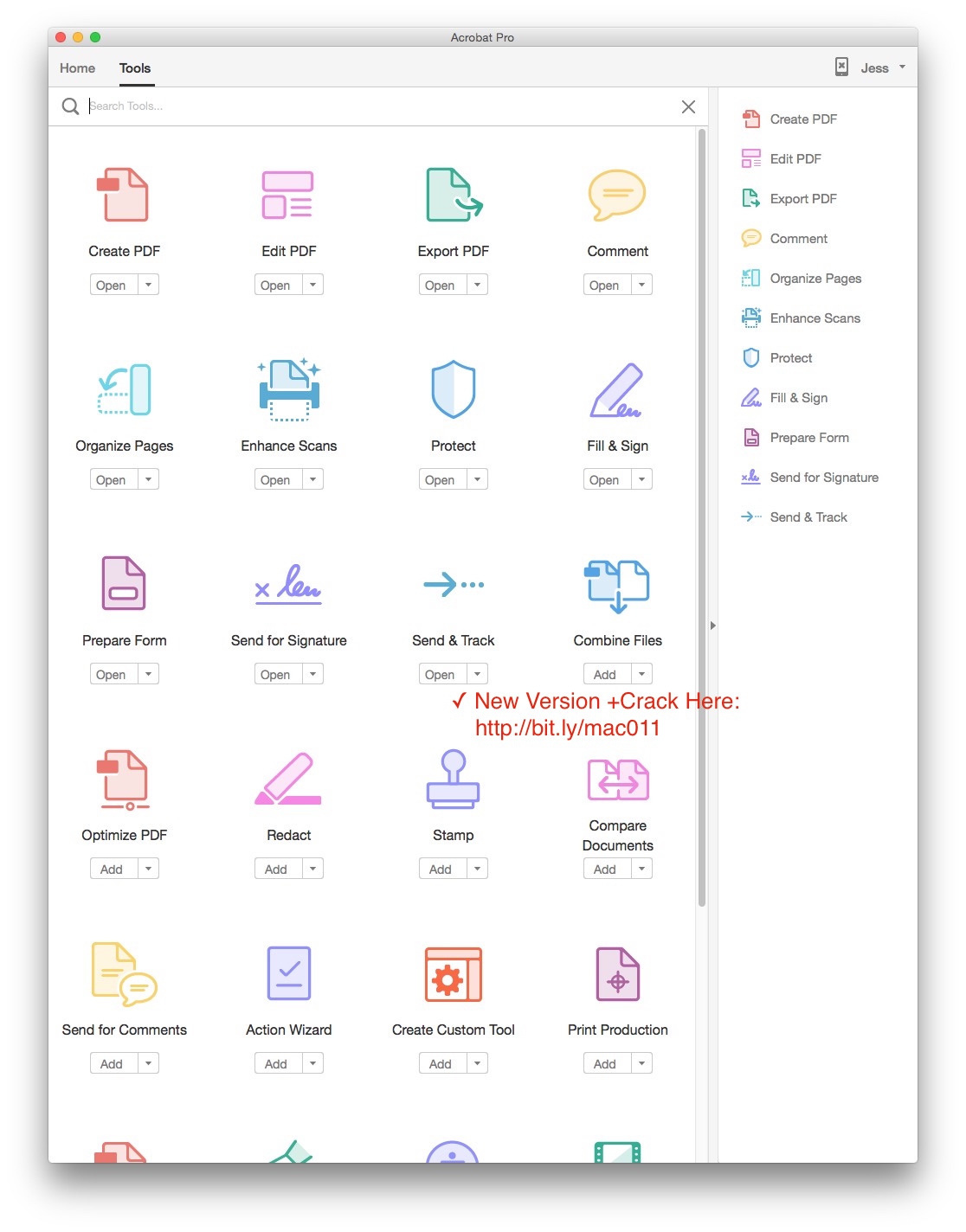Image resolution: width=966 pixels, height=1232 pixels.
Task: Open Send for Signature from right sidebar
Action: pyautogui.click(x=810, y=478)
